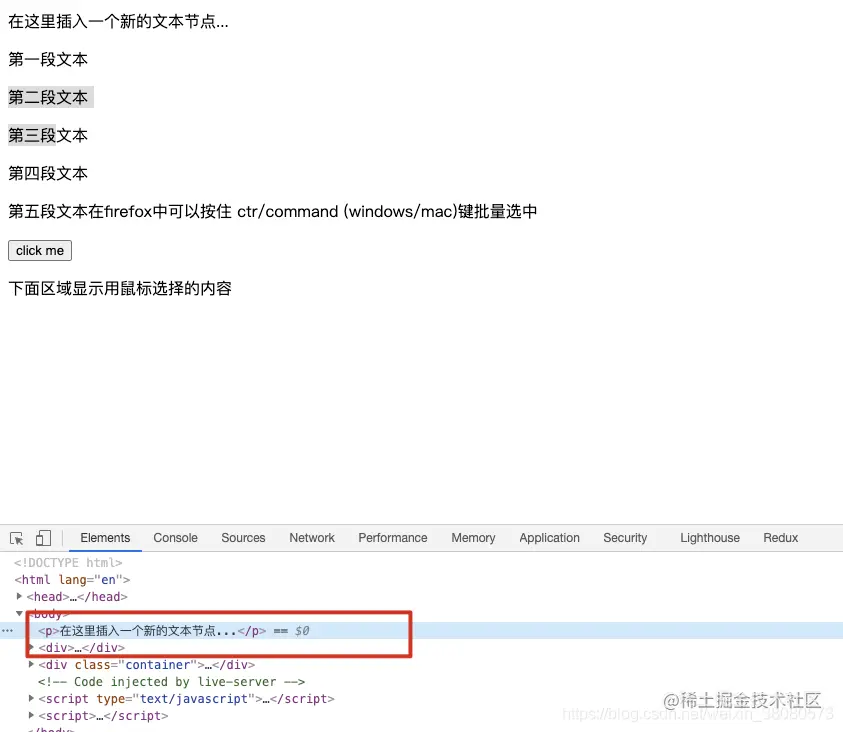The image size is (843, 732).
Task: Click the paragraph '第四段文本'
Action: (48, 174)
